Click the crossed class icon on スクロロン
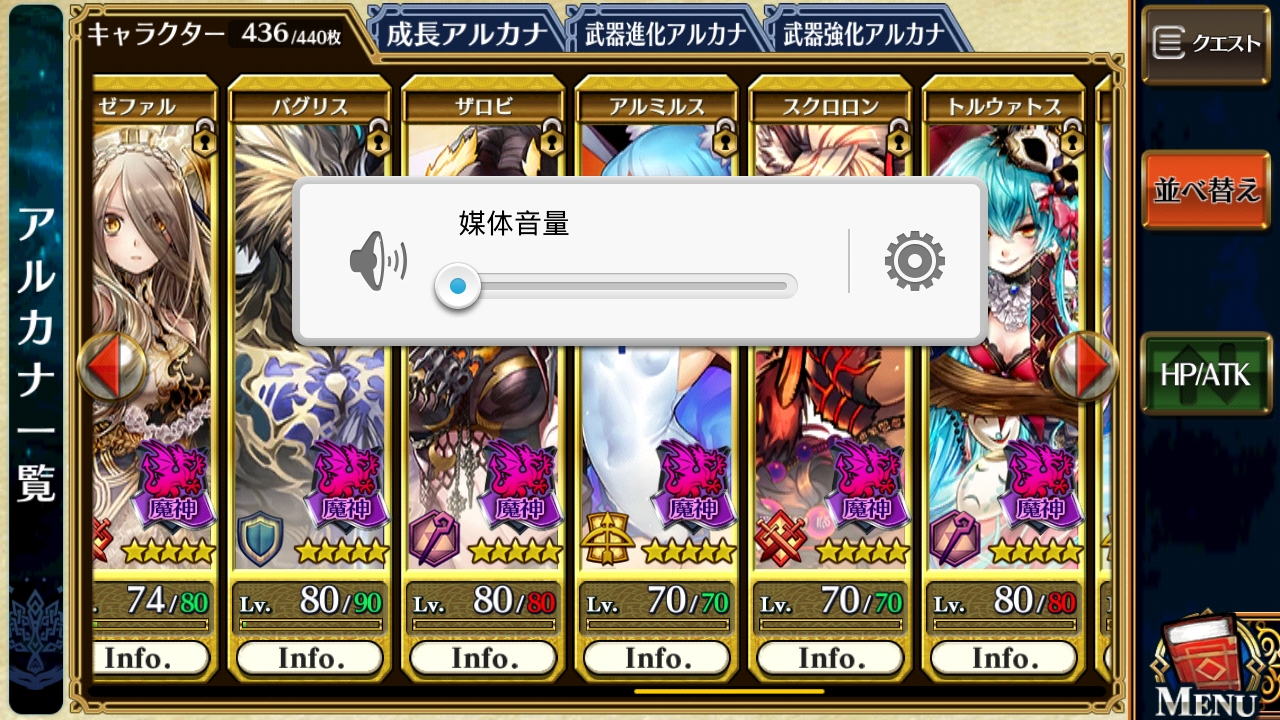Image resolution: width=1280 pixels, height=720 pixels. [781, 539]
